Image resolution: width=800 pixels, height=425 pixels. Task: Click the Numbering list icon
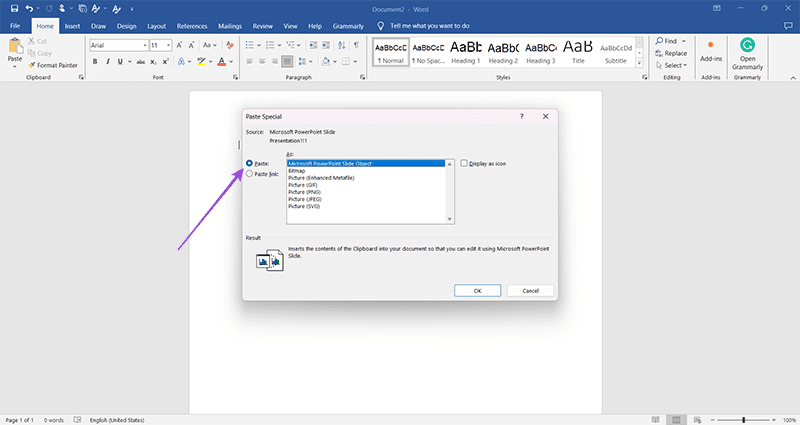(x=270, y=45)
